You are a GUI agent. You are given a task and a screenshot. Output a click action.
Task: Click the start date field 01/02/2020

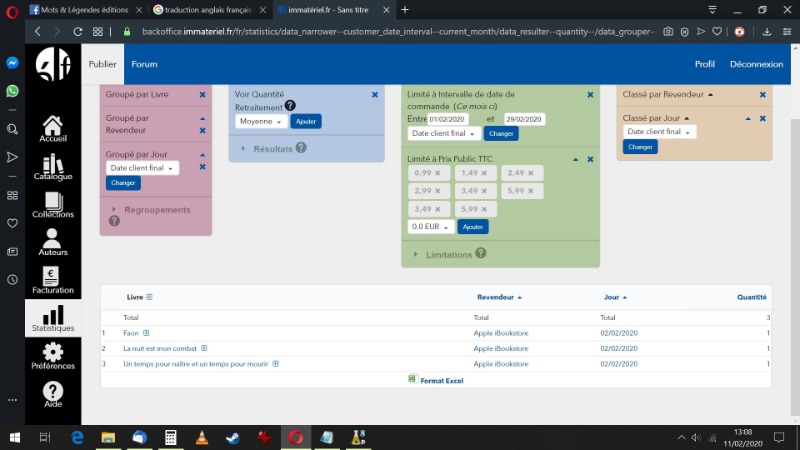448,119
